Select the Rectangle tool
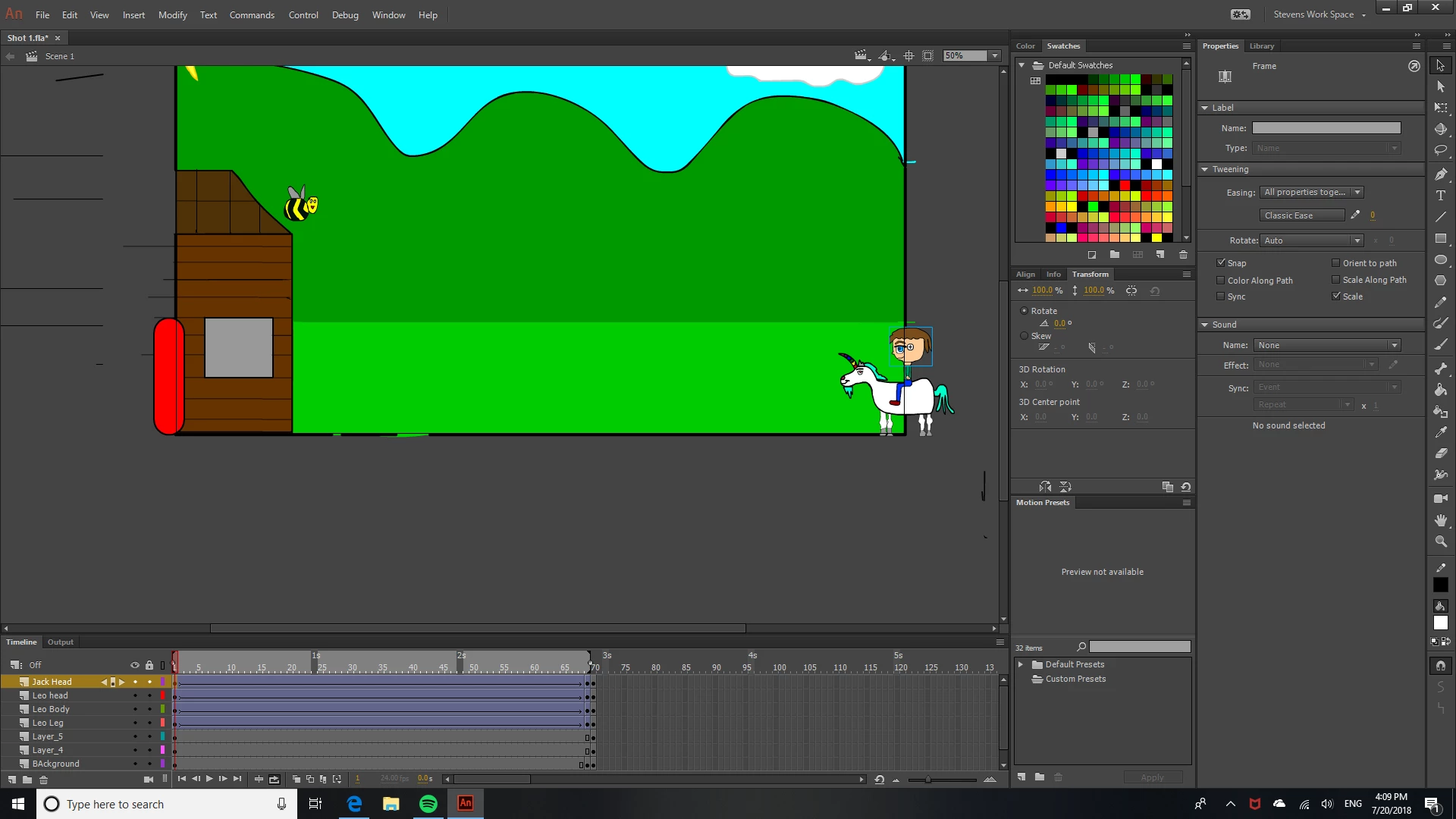The height and width of the screenshot is (819, 1456). point(1441,239)
